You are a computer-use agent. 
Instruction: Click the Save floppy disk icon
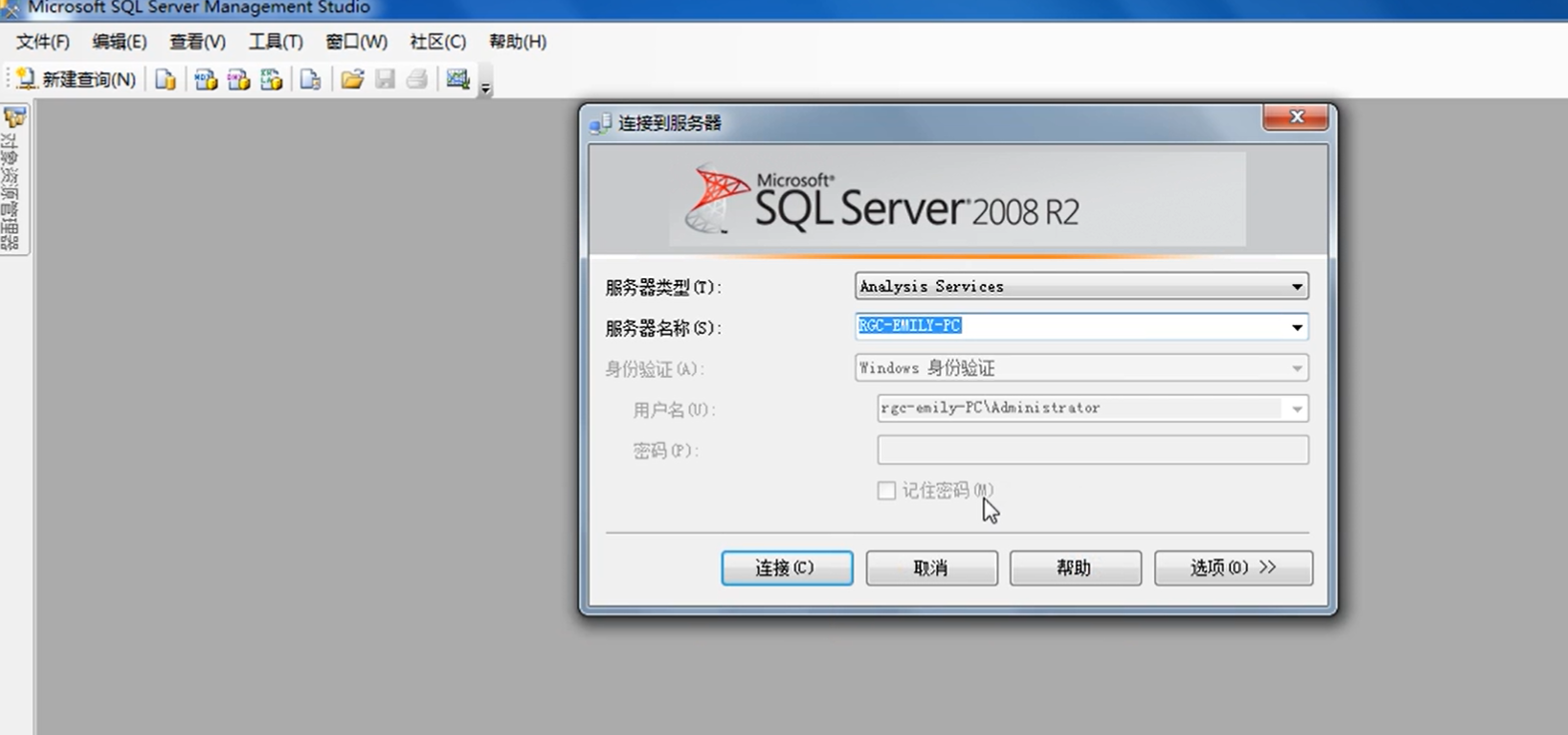click(385, 79)
